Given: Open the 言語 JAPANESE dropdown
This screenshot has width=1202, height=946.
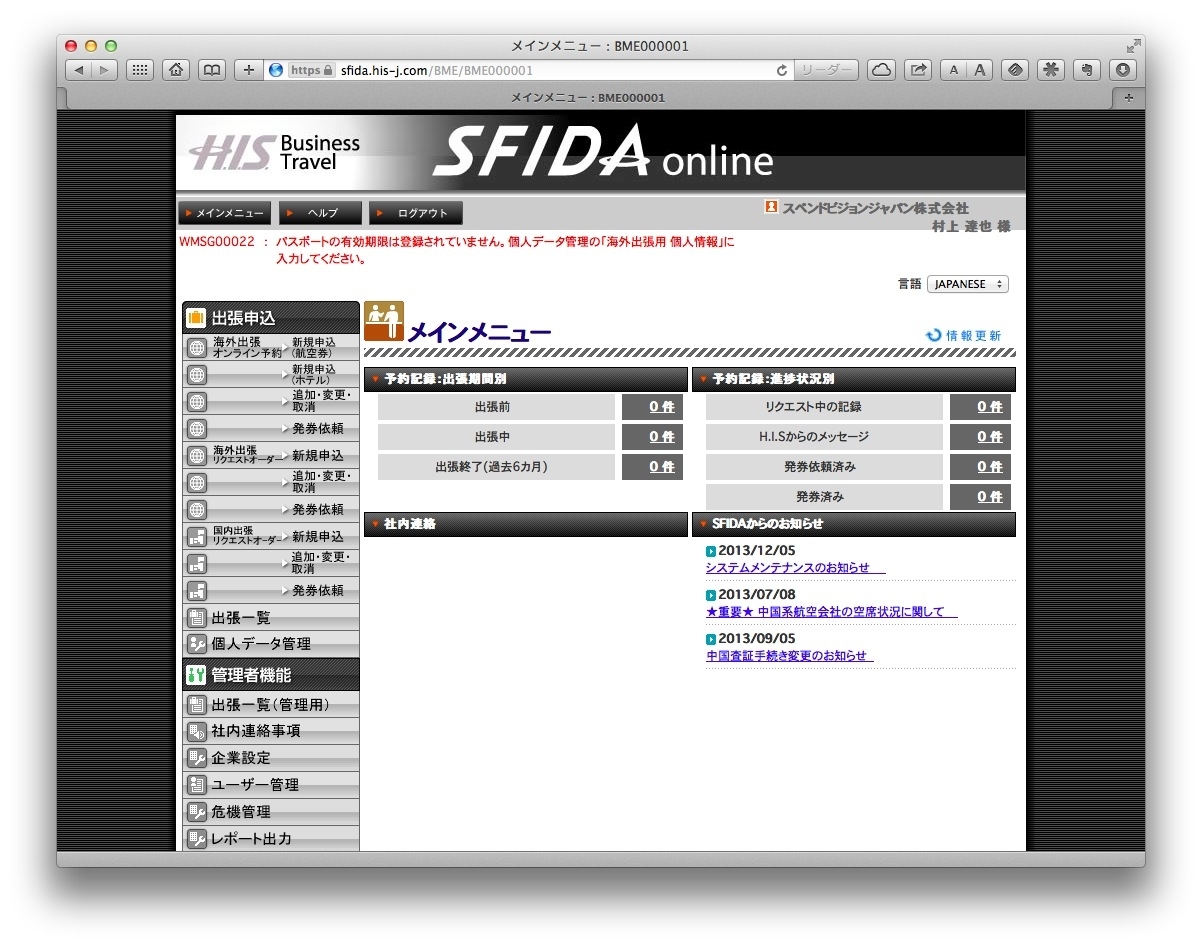Looking at the screenshot, I should click(967, 284).
